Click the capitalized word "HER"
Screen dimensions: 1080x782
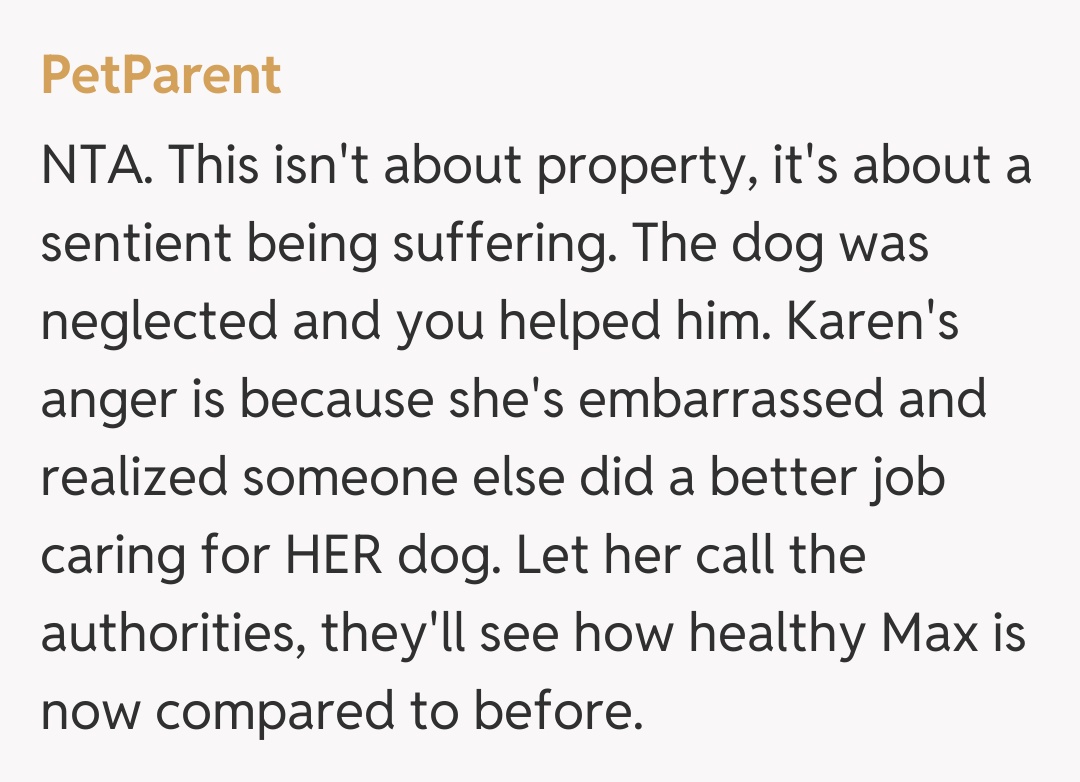pos(332,556)
